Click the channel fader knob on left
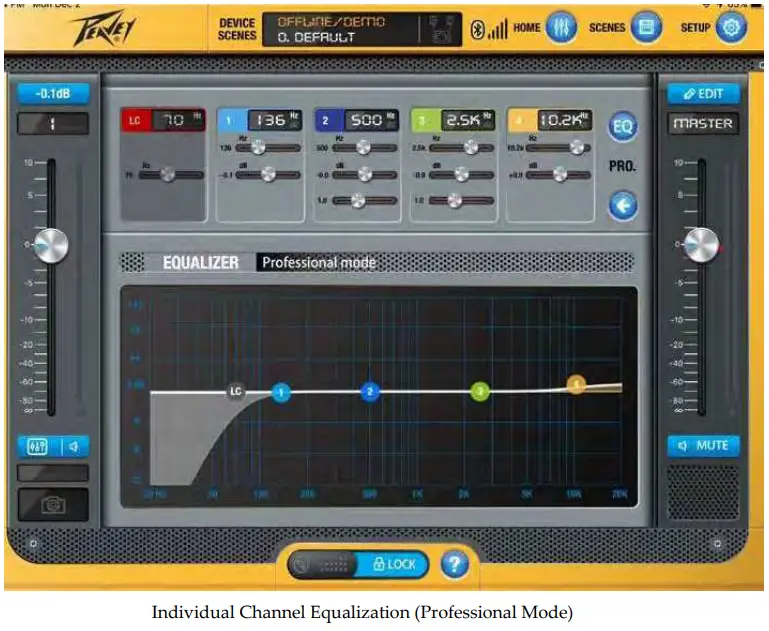This screenshot has width=769, height=631. pyautogui.click(x=51, y=245)
